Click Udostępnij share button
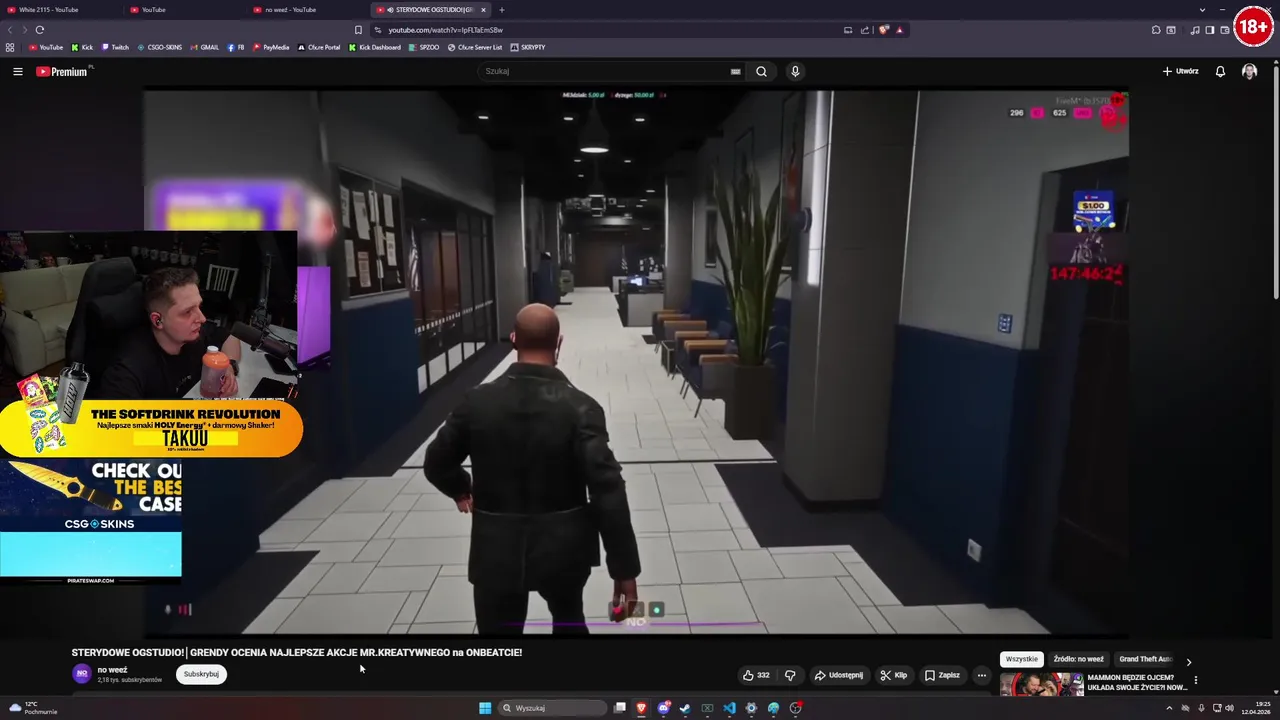 click(x=838, y=675)
